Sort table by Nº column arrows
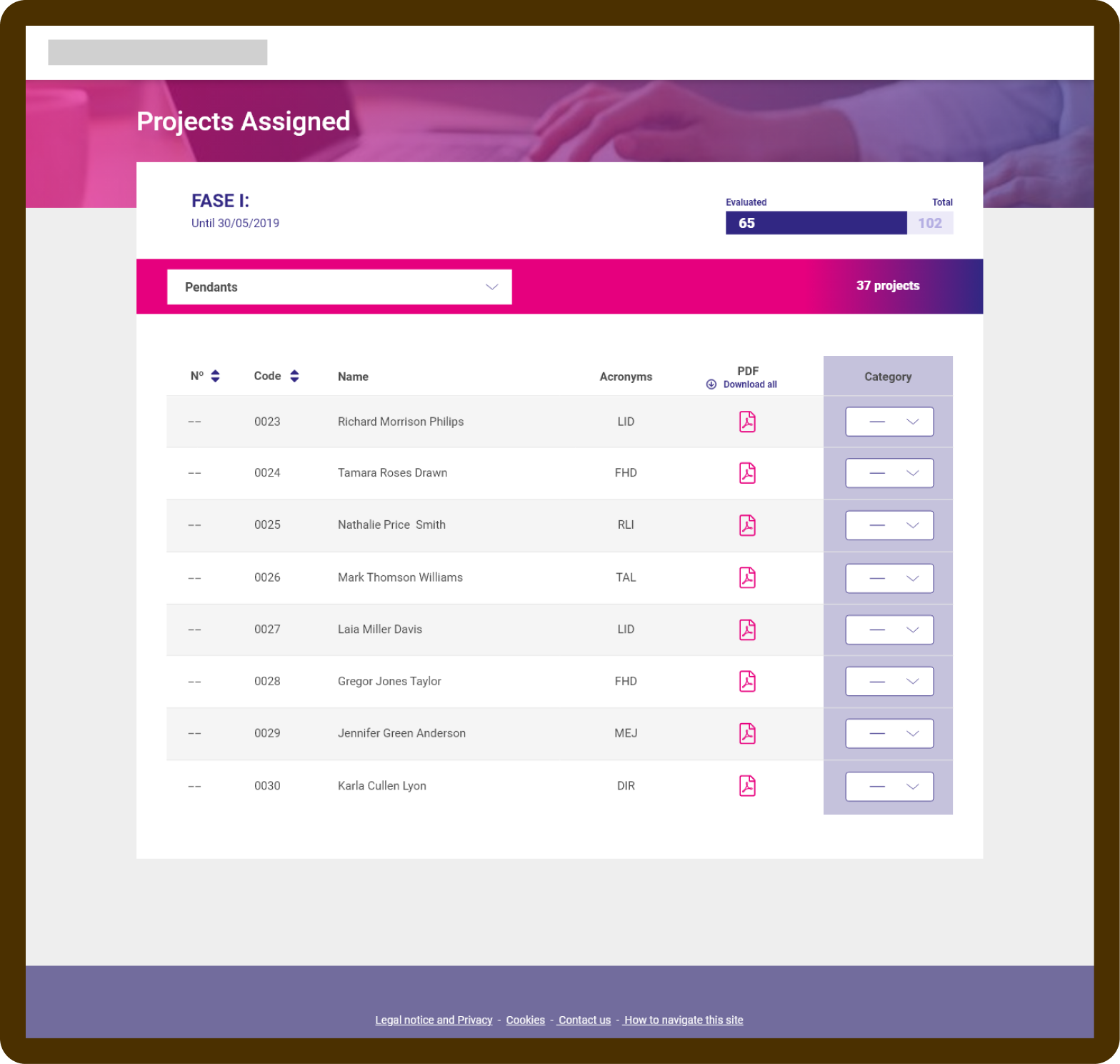Viewport: 1120px width, 1064px height. coord(215,376)
